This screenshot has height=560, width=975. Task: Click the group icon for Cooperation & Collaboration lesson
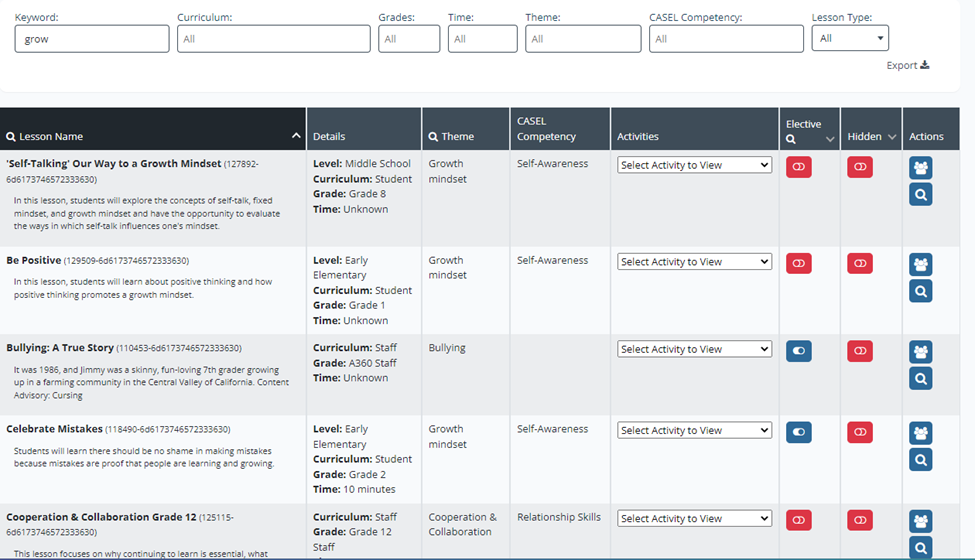click(920, 521)
